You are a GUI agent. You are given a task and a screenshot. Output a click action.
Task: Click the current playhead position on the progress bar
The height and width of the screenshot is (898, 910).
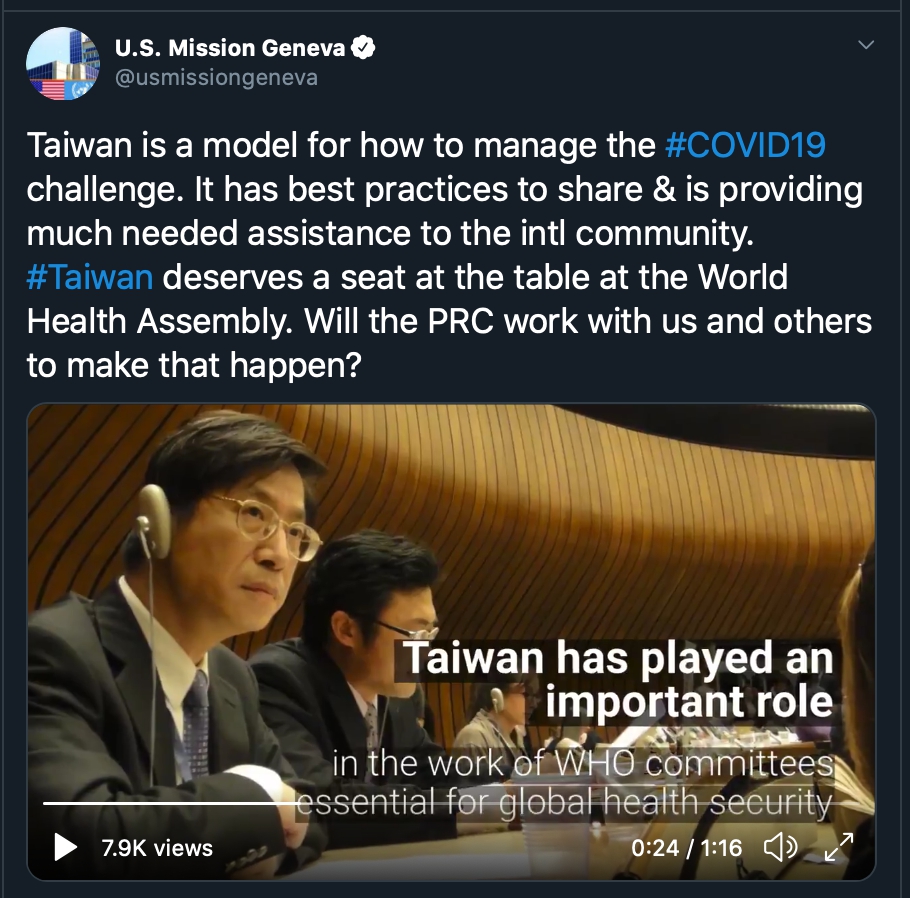click(x=299, y=803)
